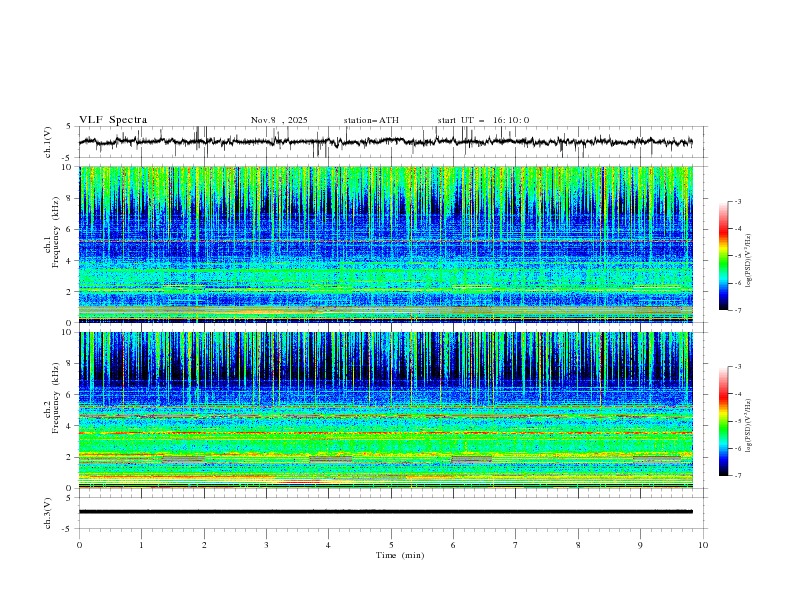792x612 pixels.
Task: Click the ch.1 voltage waveform trace
Action: pos(385,142)
